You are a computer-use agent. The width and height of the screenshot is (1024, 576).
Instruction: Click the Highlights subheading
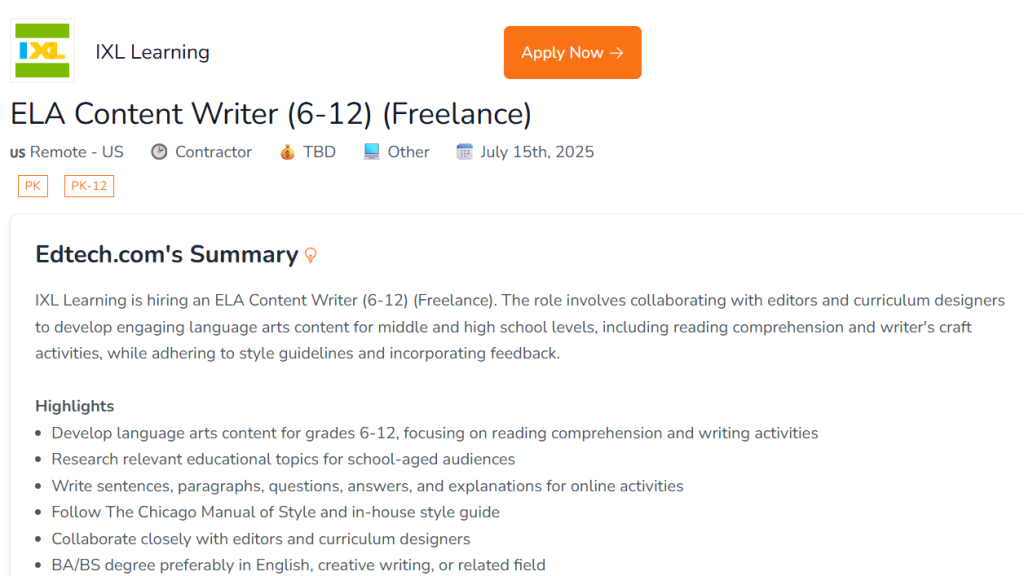[x=75, y=406]
